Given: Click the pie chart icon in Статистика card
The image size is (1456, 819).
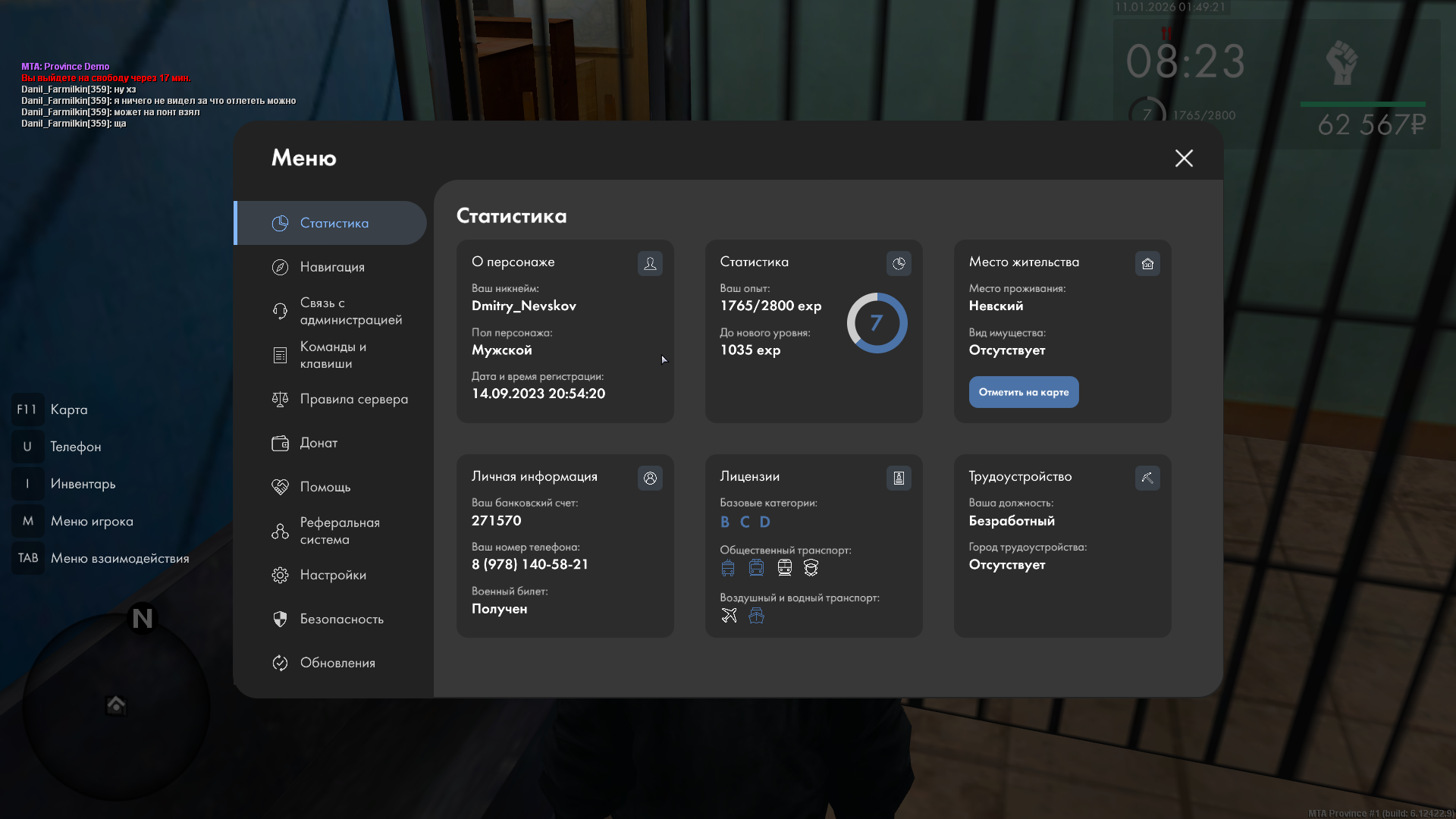Looking at the screenshot, I should (899, 263).
